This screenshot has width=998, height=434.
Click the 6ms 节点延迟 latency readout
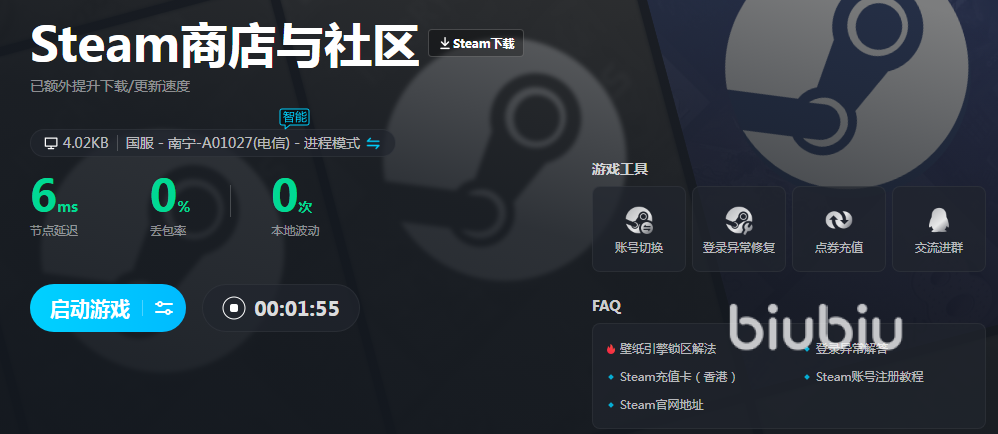[x=55, y=206]
